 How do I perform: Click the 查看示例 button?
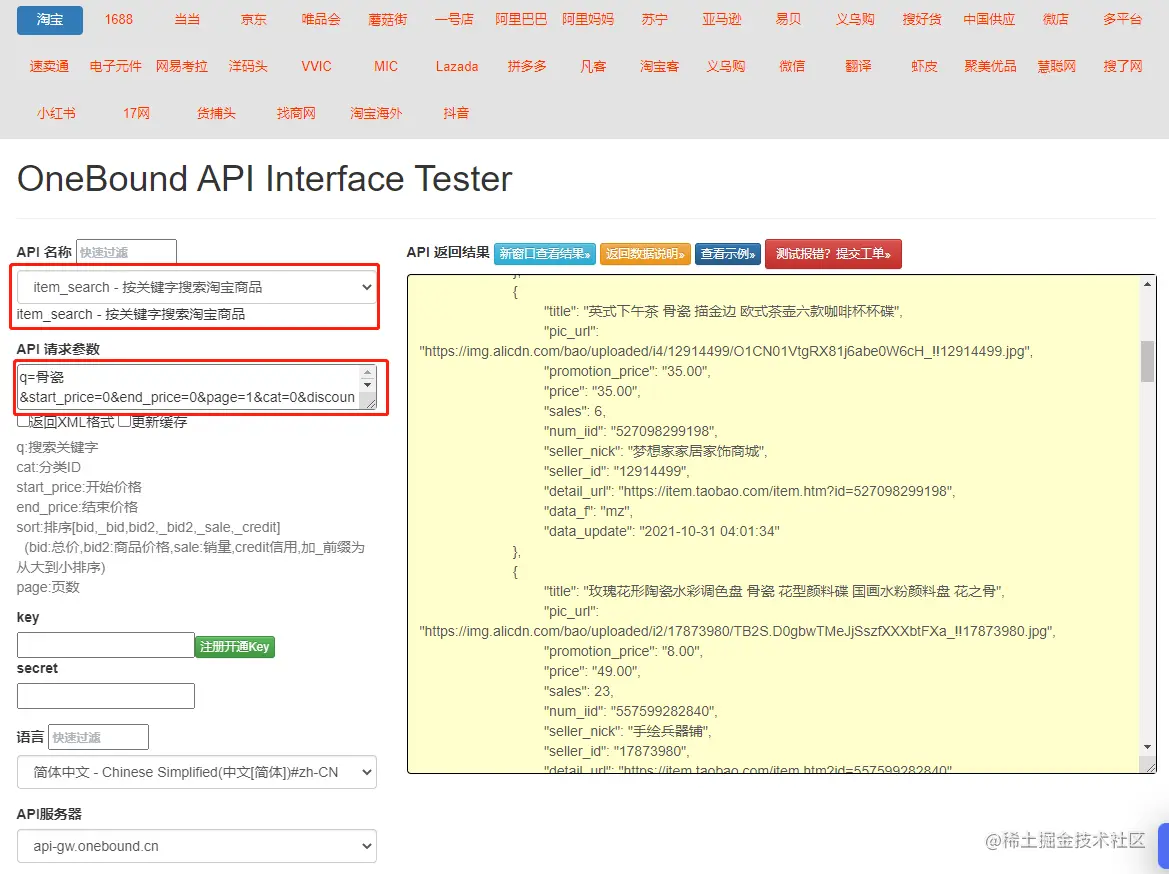tap(728, 254)
